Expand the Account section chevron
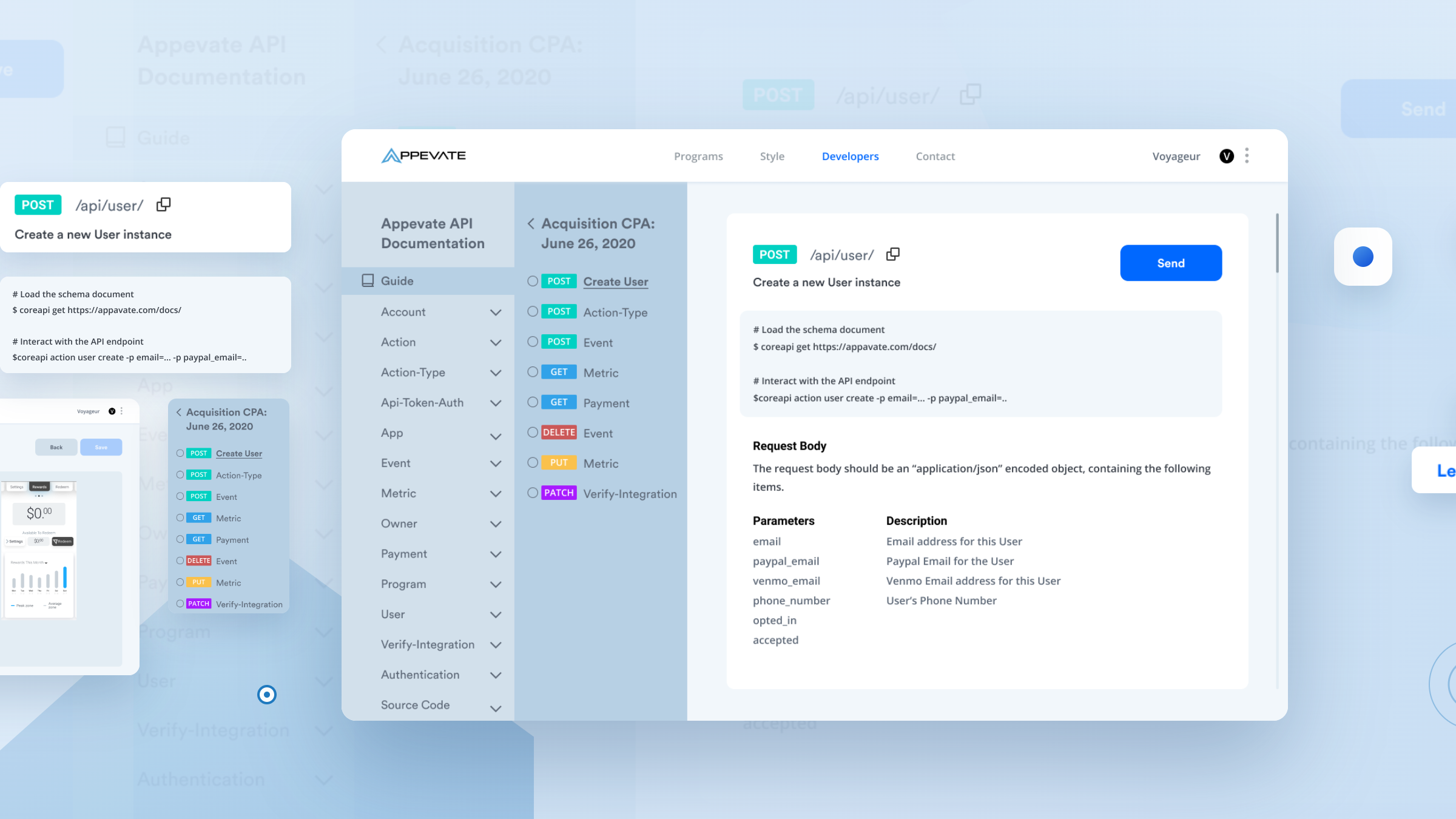This screenshot has width=1456, height=819. click(x=496, y=312)
